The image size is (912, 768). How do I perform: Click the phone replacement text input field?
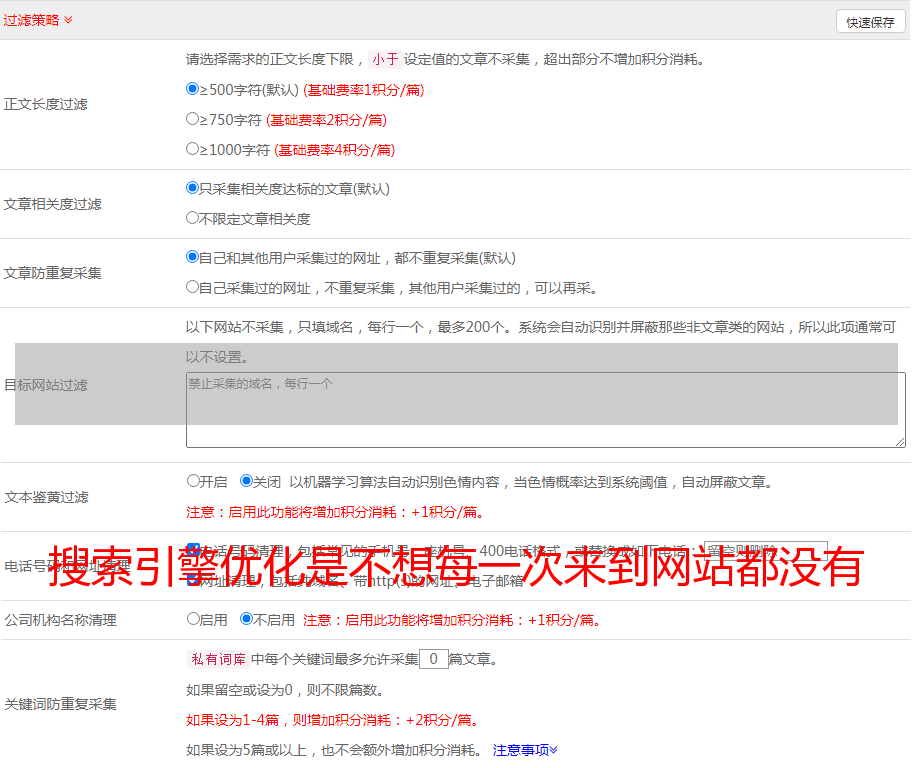[x=765, y=550]
